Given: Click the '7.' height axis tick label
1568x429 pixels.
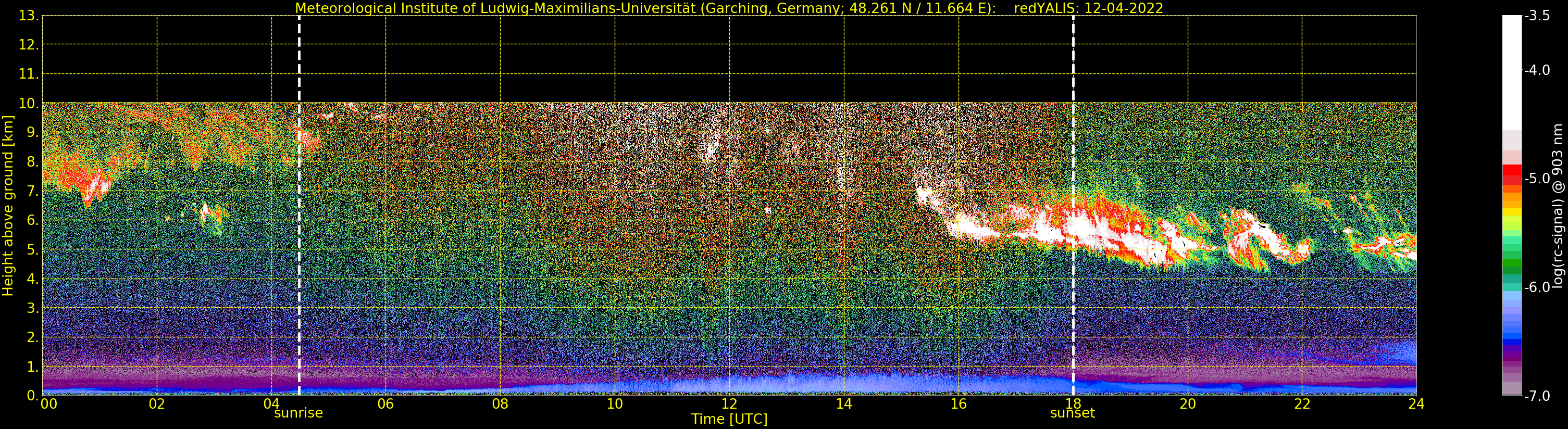Looking at the screenshot, I should (32, 192).
